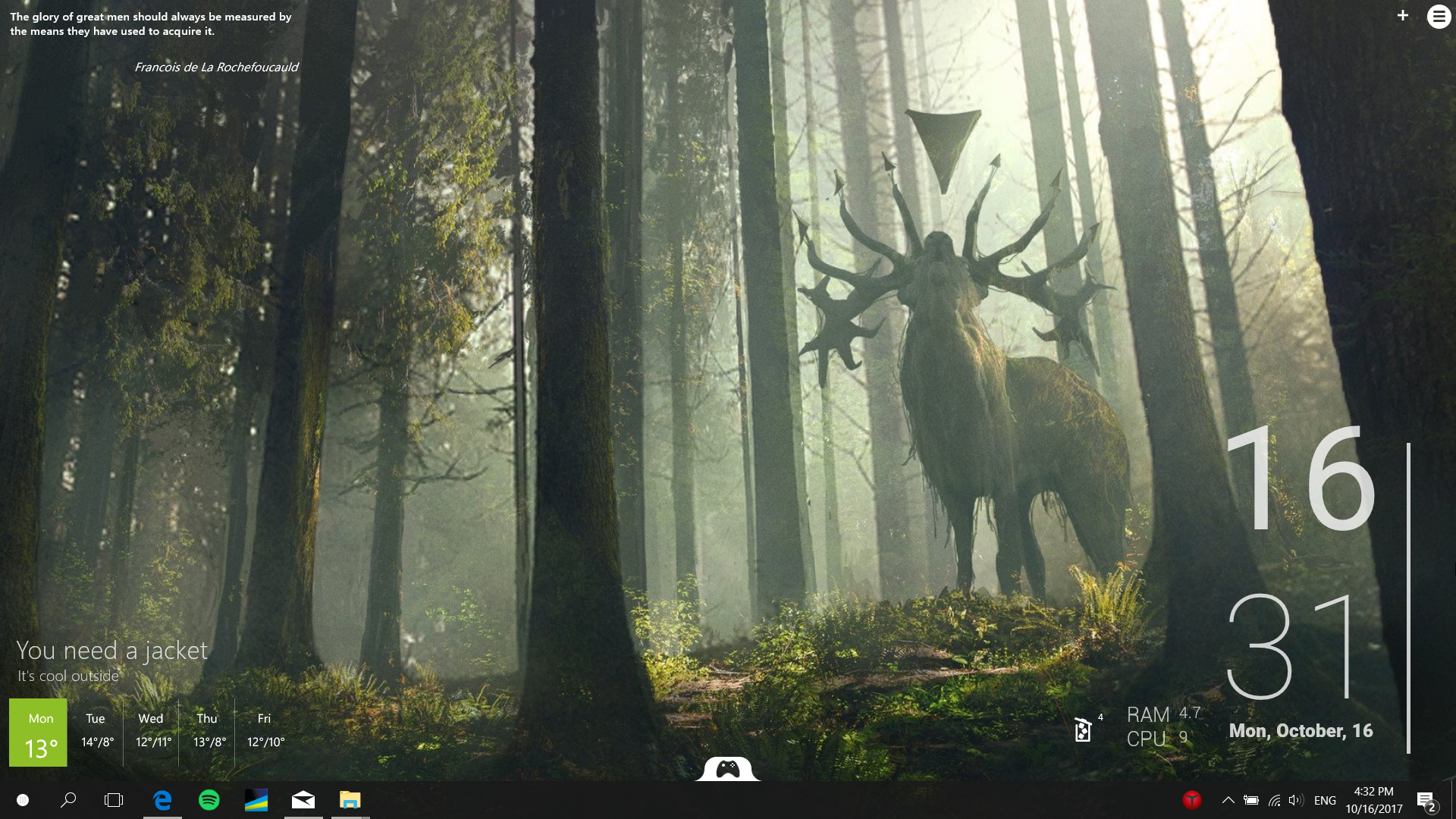The height and width of the screenshot is (819, 1456).
Task: Open taskbar search magnifier
Action: coord(68,800)
